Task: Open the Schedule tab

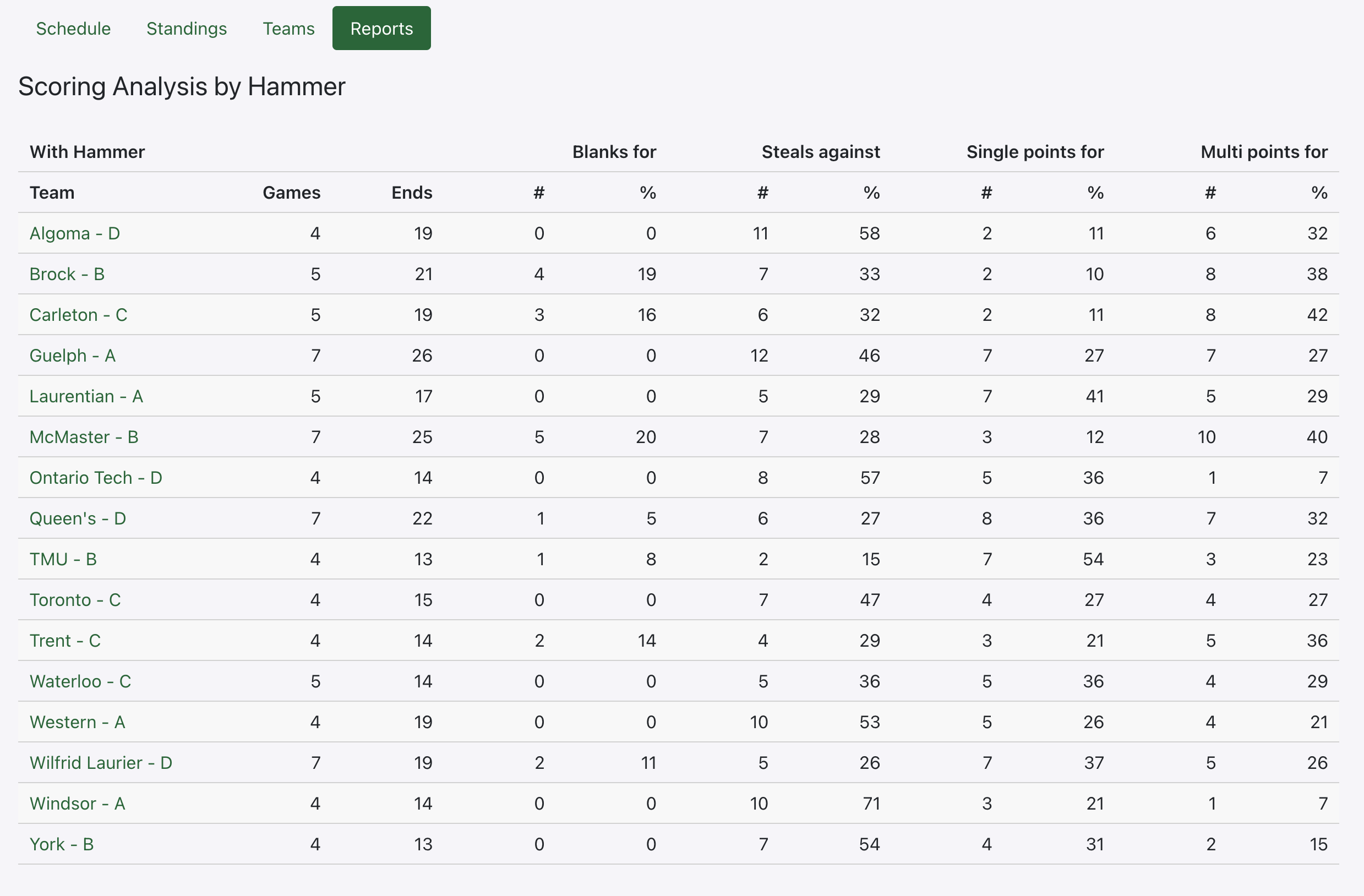Action: 73,29
